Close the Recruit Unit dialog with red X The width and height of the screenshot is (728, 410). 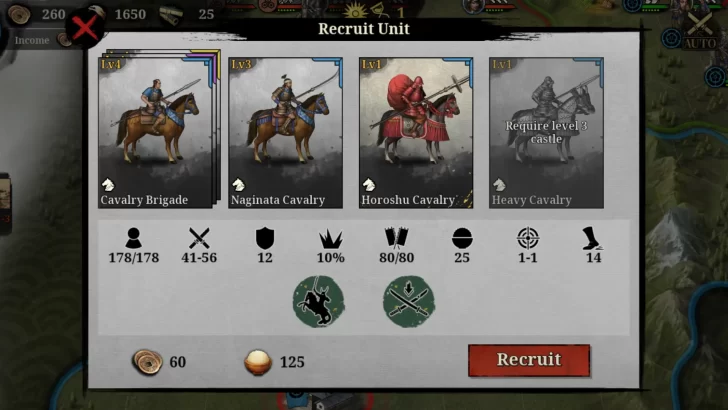85,28
